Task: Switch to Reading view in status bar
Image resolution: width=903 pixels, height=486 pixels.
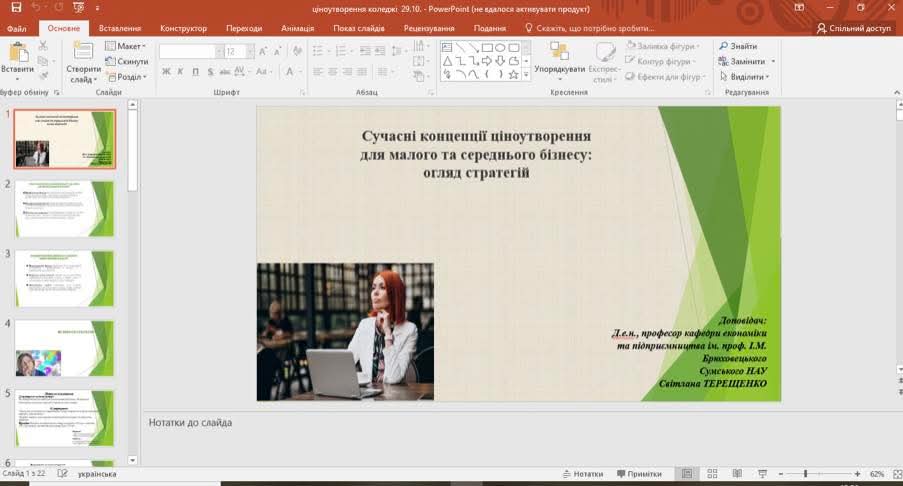Action: (x=735, y=474)
